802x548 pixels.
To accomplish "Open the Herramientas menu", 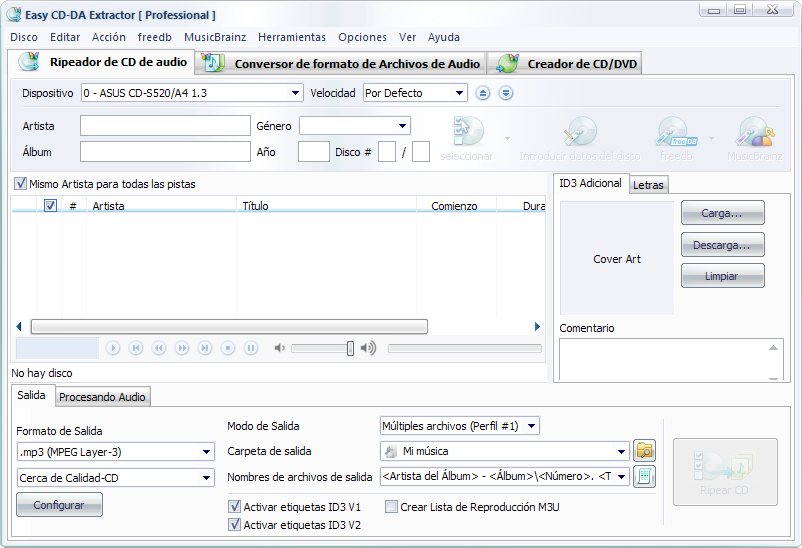I will pos(291,37).
